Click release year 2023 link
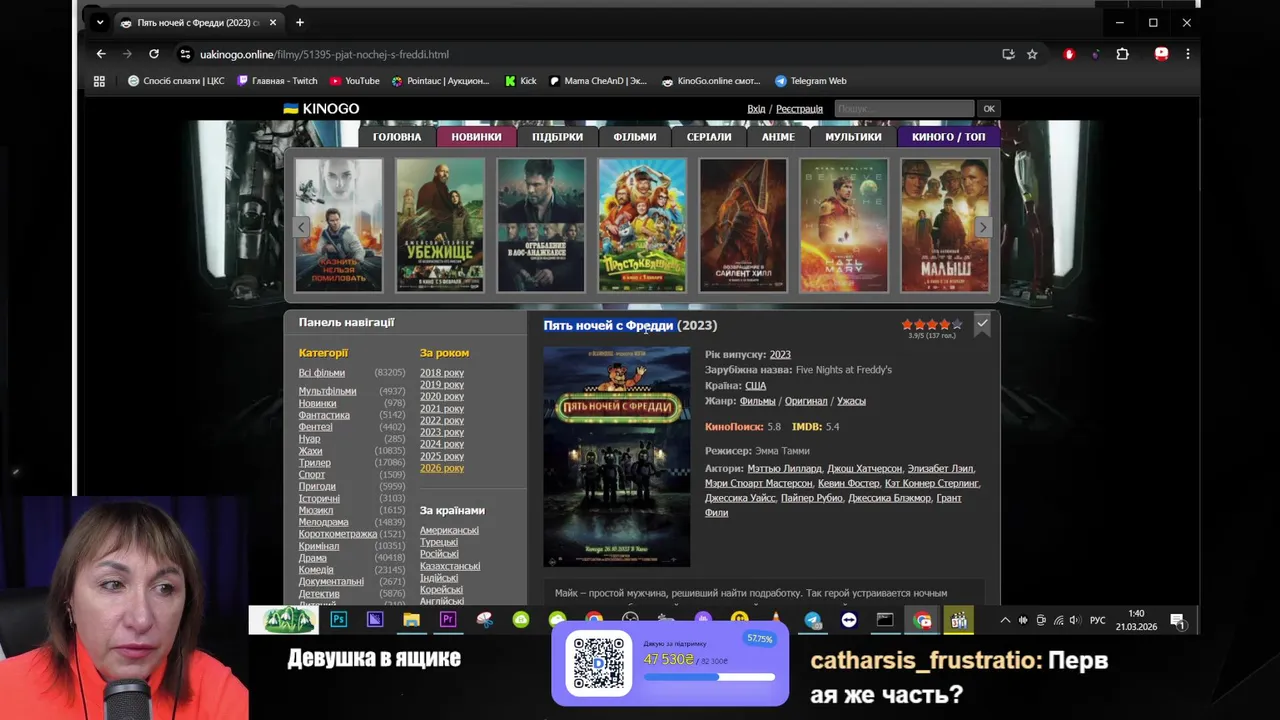The width and height of the screenshot is (1280, 720). tap(780, 354)
